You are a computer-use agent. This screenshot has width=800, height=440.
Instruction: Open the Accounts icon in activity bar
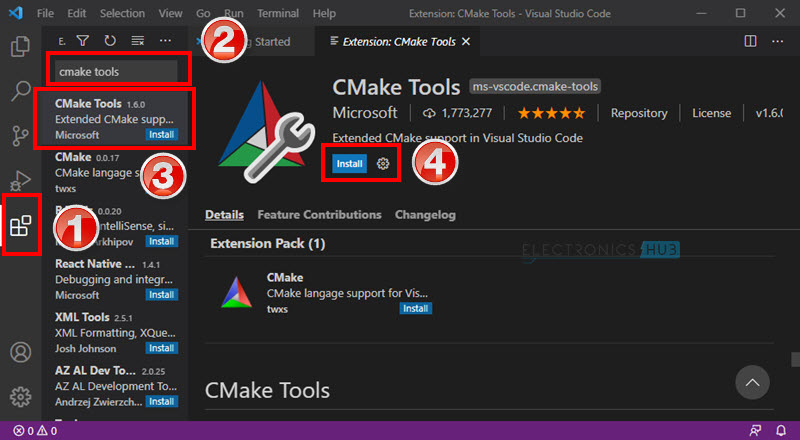tap(20, 352)
